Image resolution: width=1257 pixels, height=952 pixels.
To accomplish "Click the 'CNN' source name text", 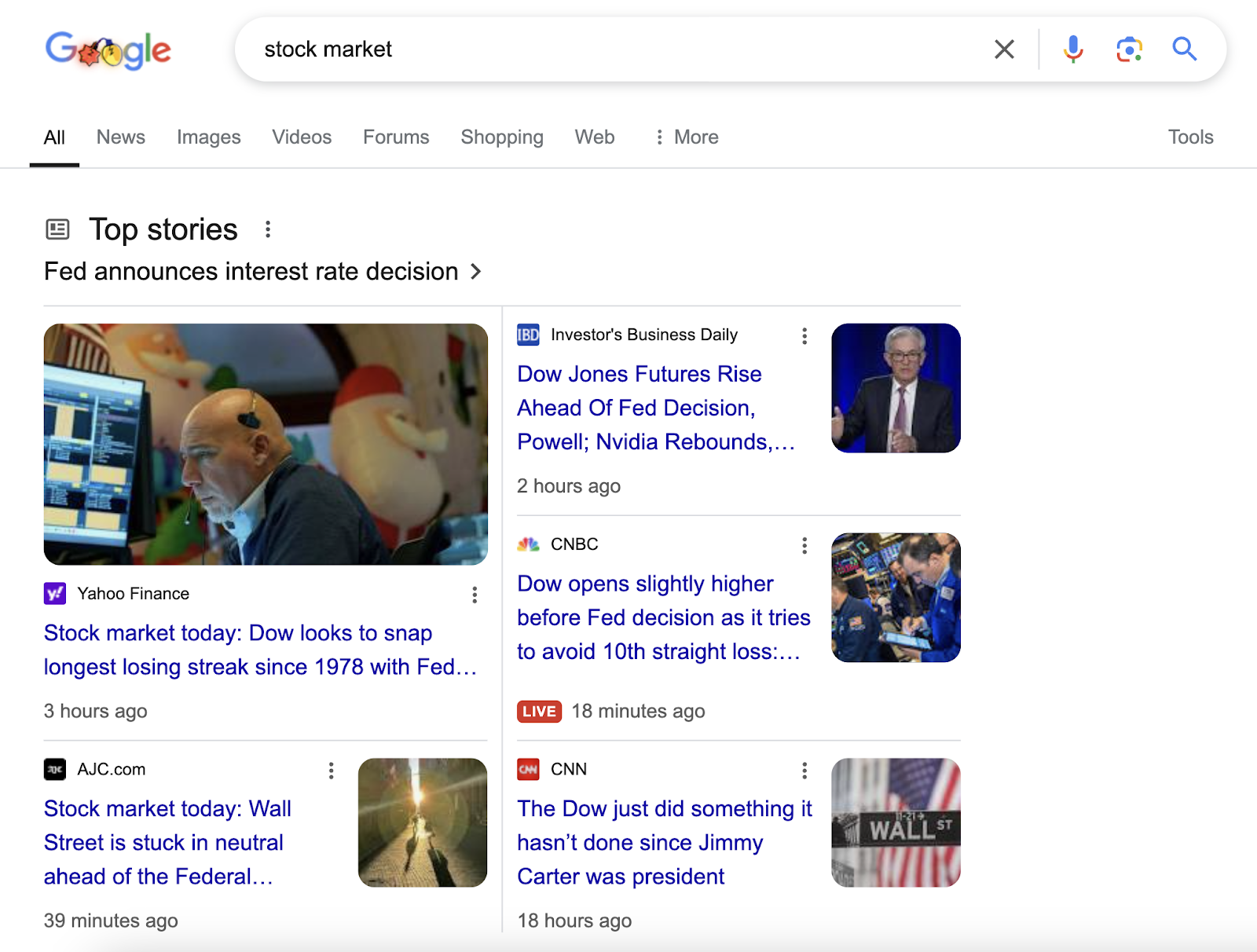I will pos(569,769).
